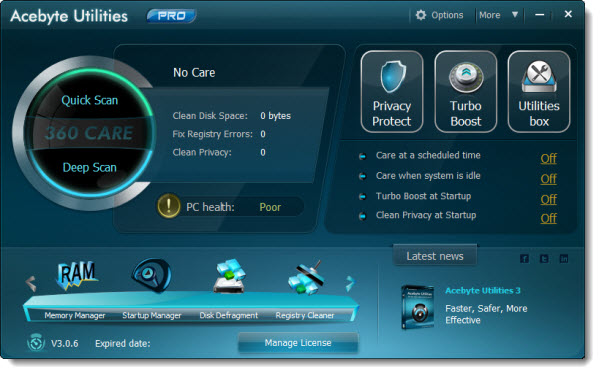The height and width of the screenshot is (374, 600).
Task: Open the More menu label
Action: tap(489, 15)
